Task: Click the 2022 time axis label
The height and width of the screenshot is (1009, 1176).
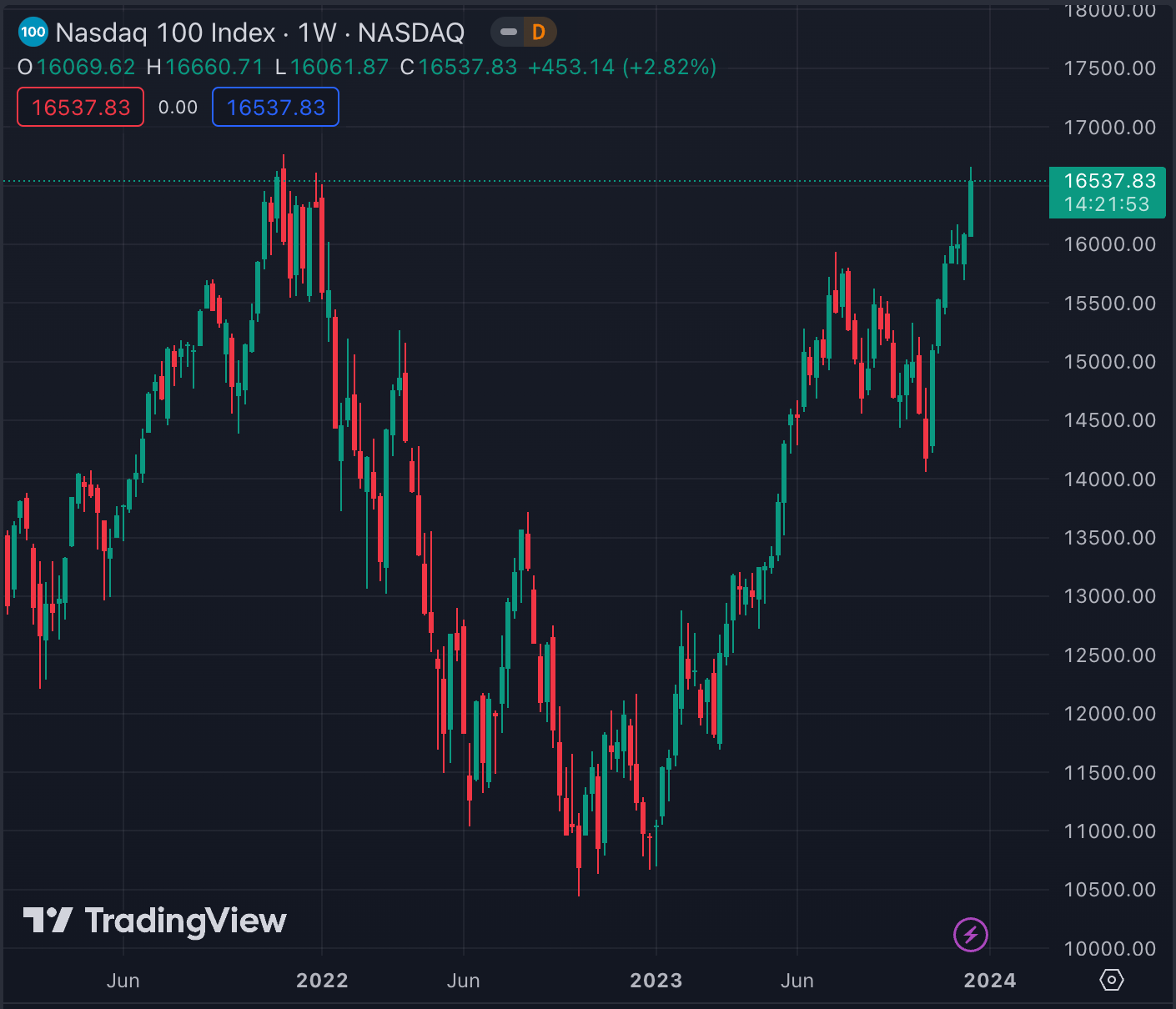Action: (322, 981)
